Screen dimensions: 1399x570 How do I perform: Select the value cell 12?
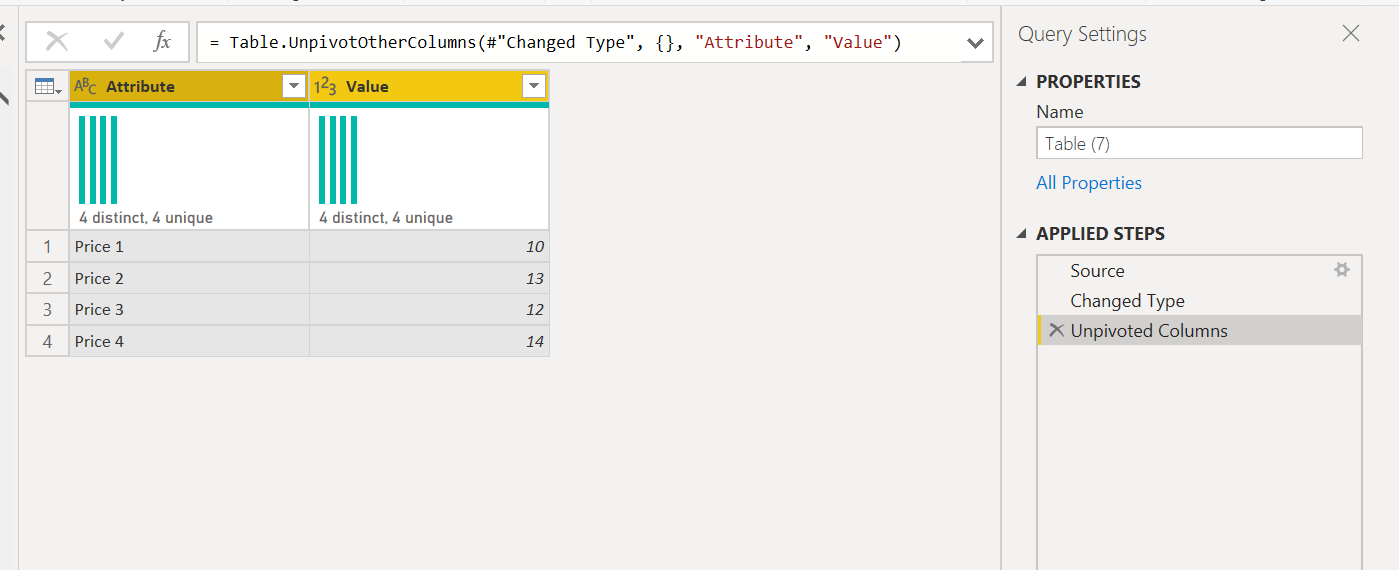(x=429, y=310)
